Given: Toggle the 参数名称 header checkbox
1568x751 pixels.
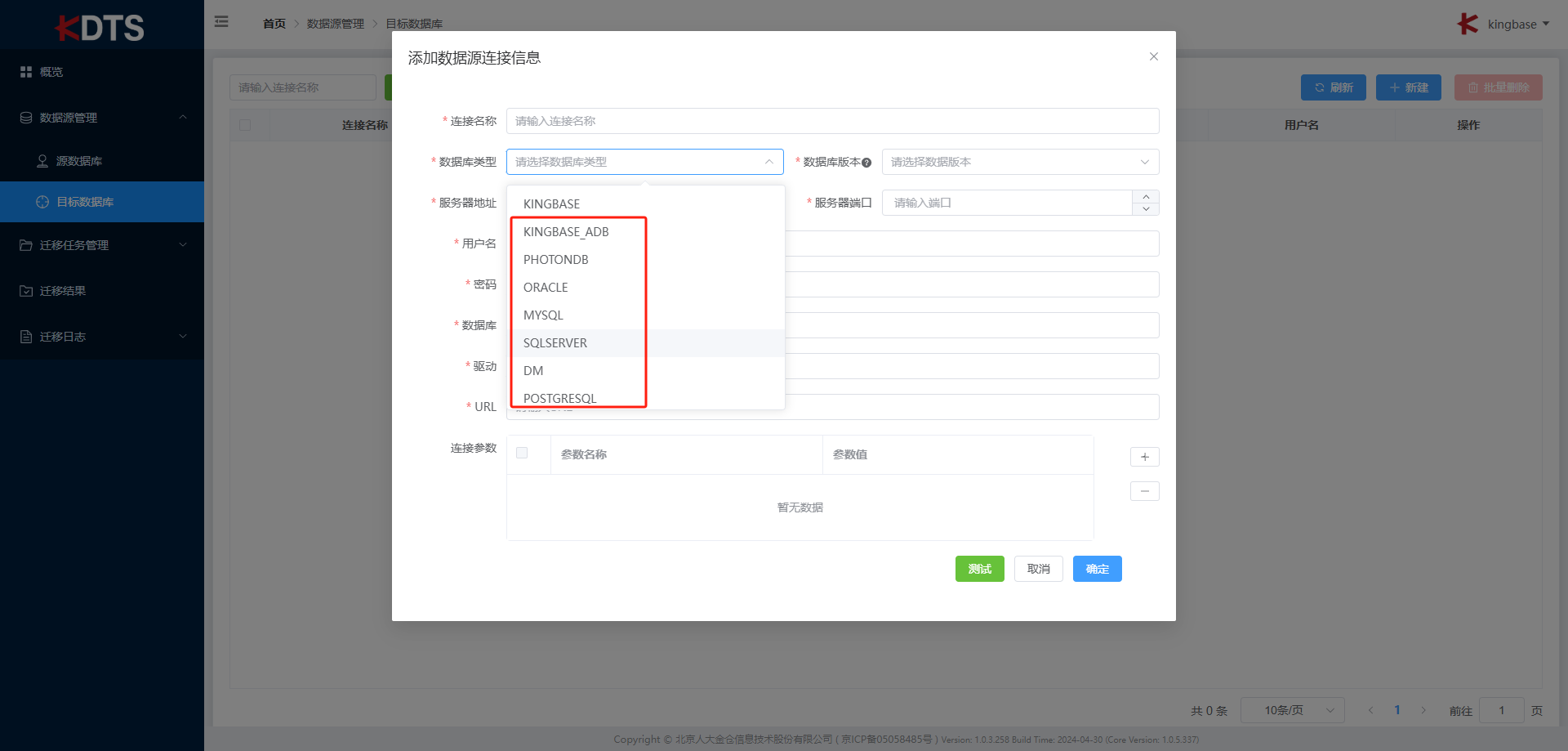Looking at the screenshot, I should pyautogui.click(x=522, y=454).
